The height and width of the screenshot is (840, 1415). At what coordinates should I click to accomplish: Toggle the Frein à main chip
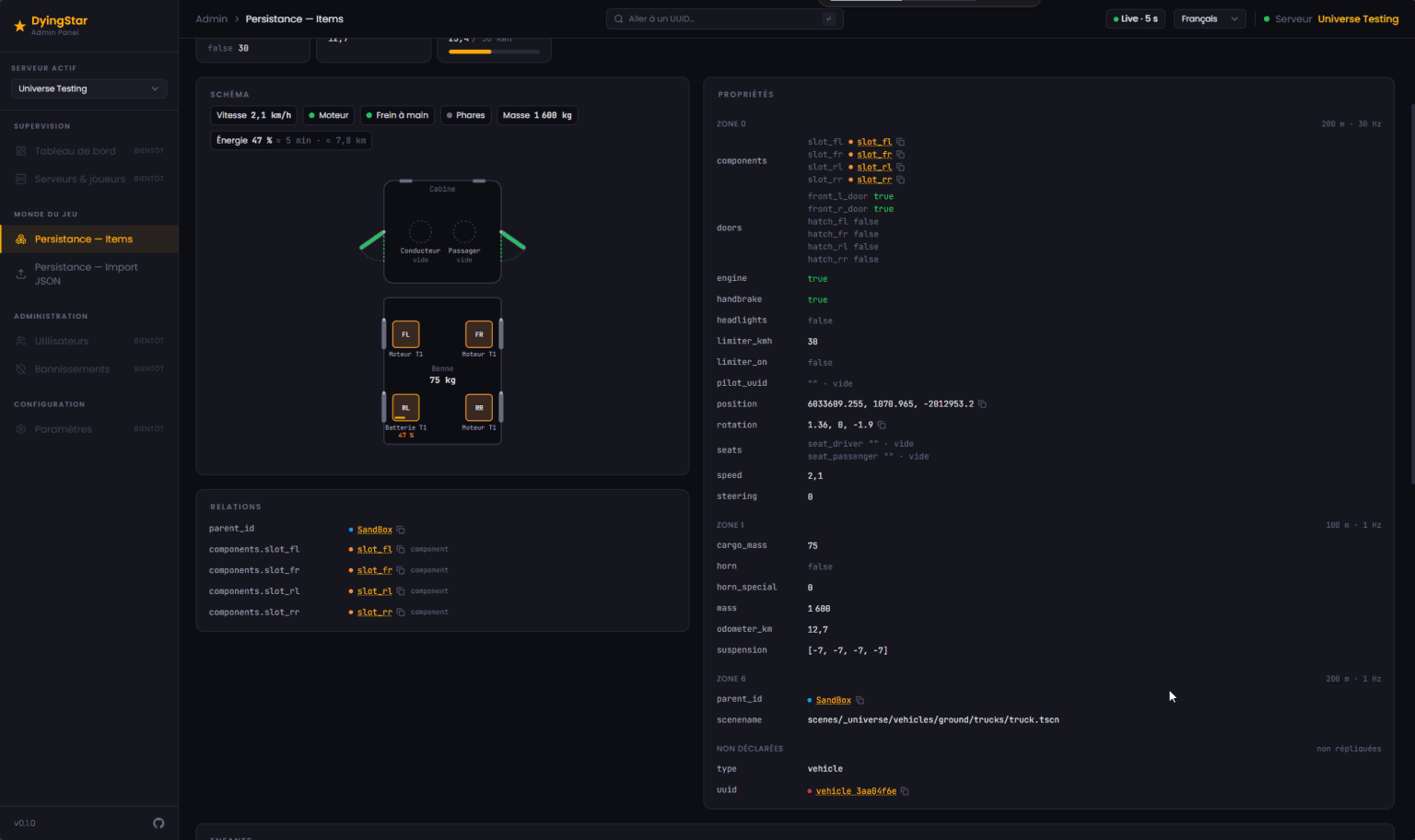[397, 115]
